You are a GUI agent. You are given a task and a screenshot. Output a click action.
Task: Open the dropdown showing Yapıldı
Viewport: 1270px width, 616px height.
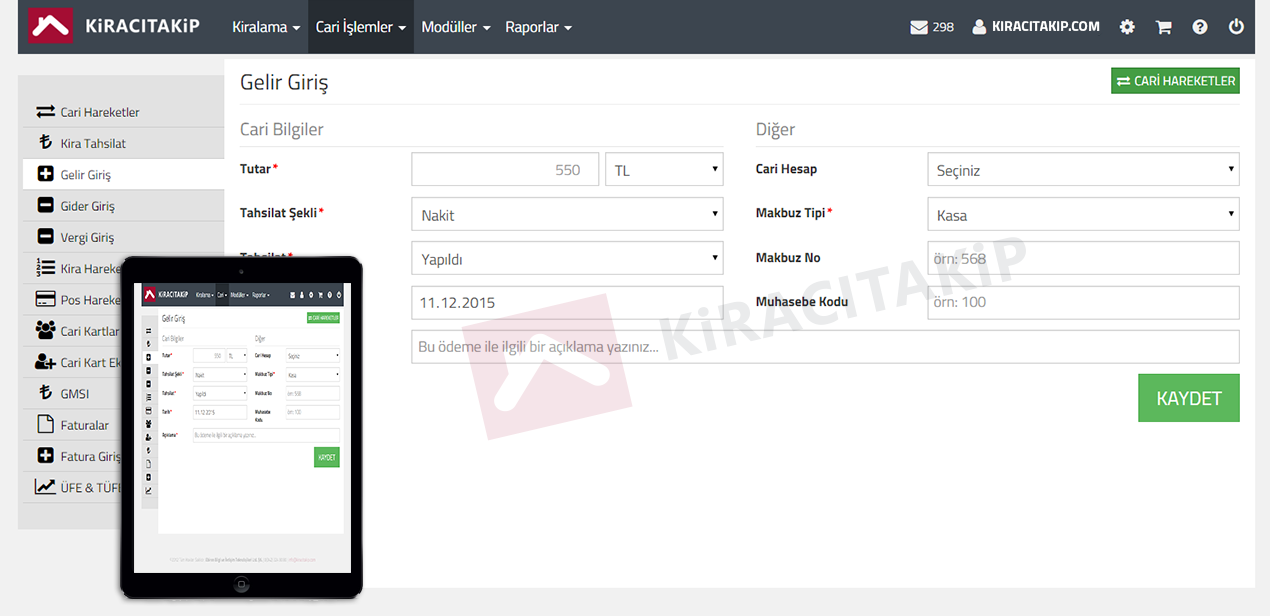[x=567, y=258]
